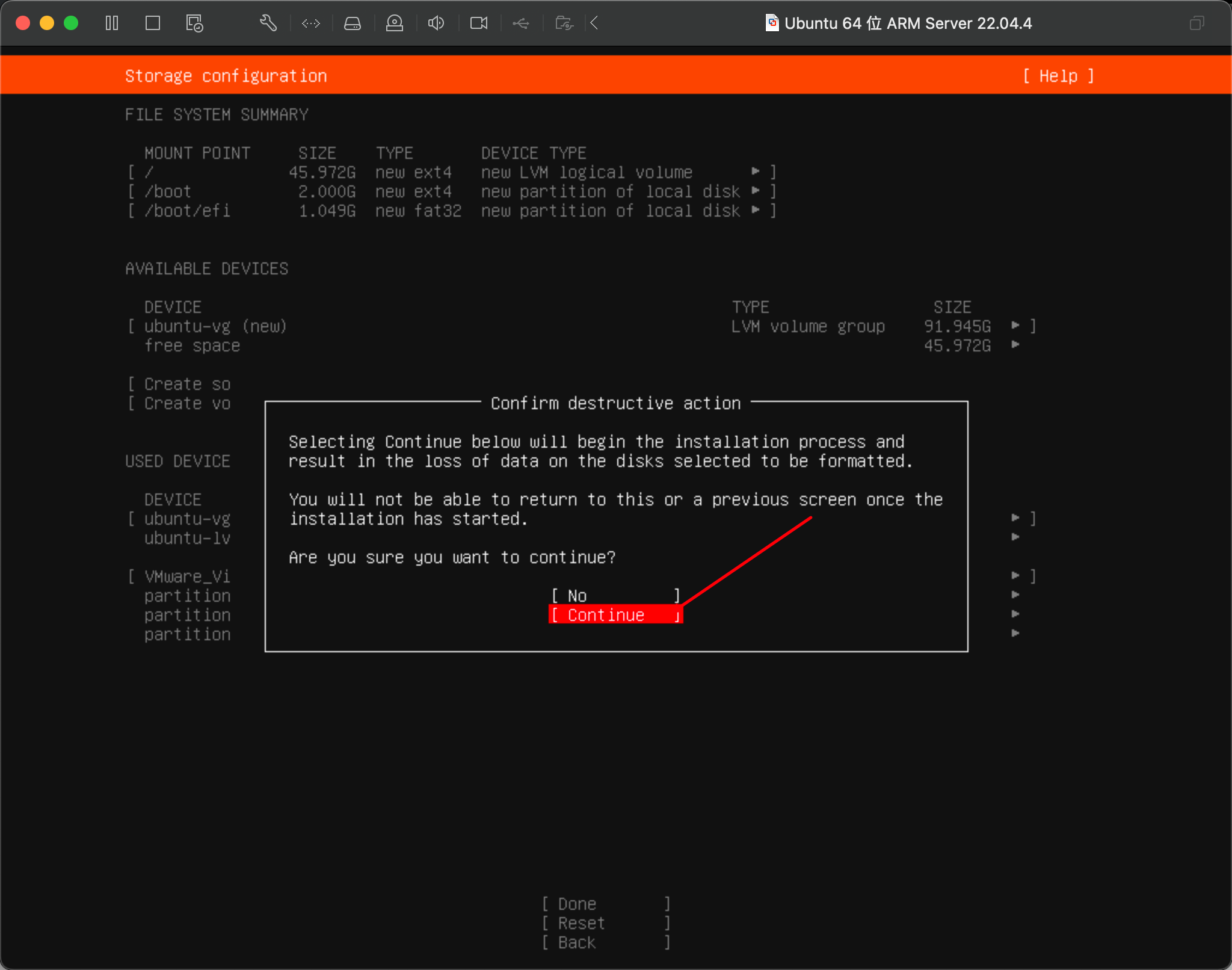
Task: Open the snapshot manager icon
Action: 194,23
